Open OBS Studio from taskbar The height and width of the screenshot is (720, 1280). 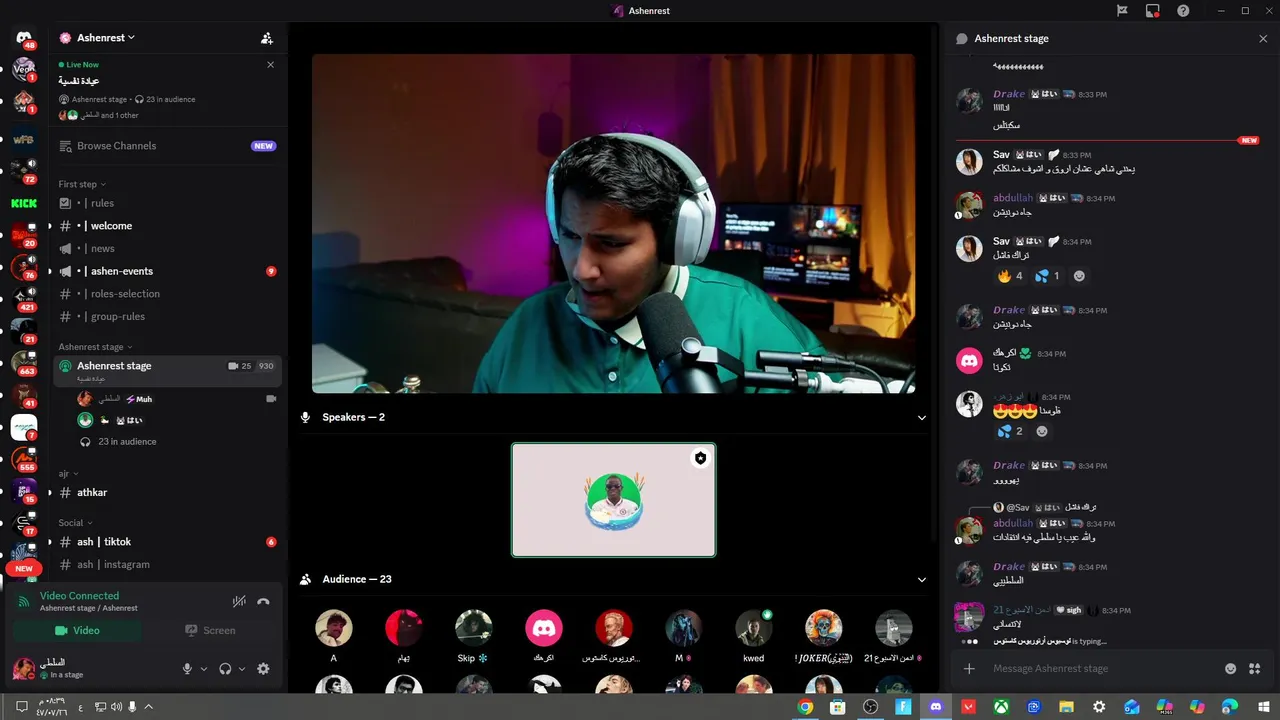click(871, 707)
